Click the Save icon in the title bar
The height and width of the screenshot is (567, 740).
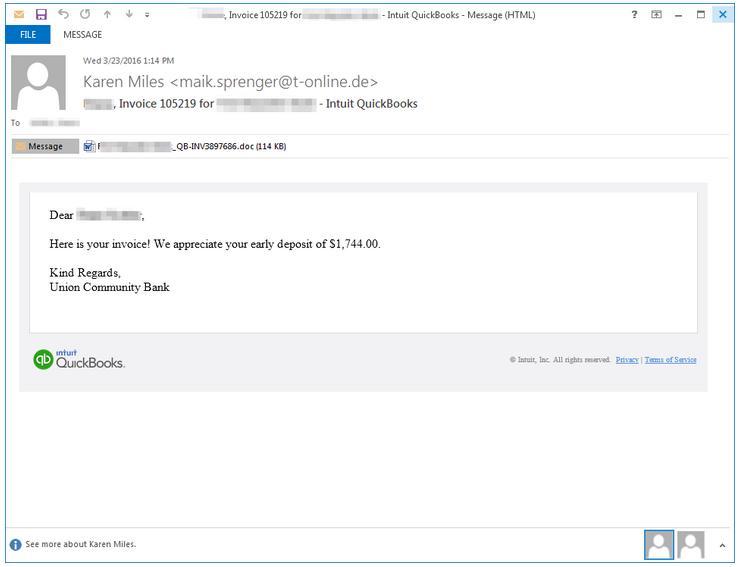click(x=41, y=15)
